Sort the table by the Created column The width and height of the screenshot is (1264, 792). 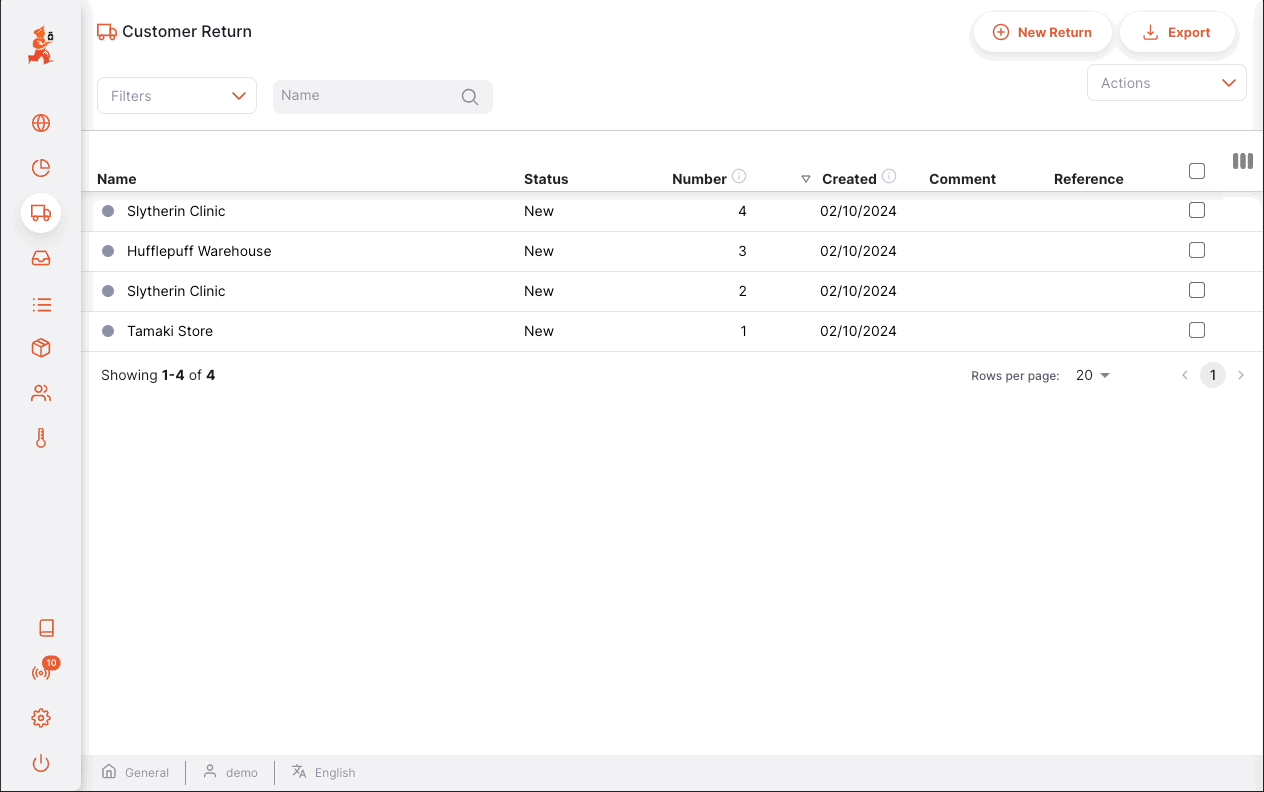[849, 179]
